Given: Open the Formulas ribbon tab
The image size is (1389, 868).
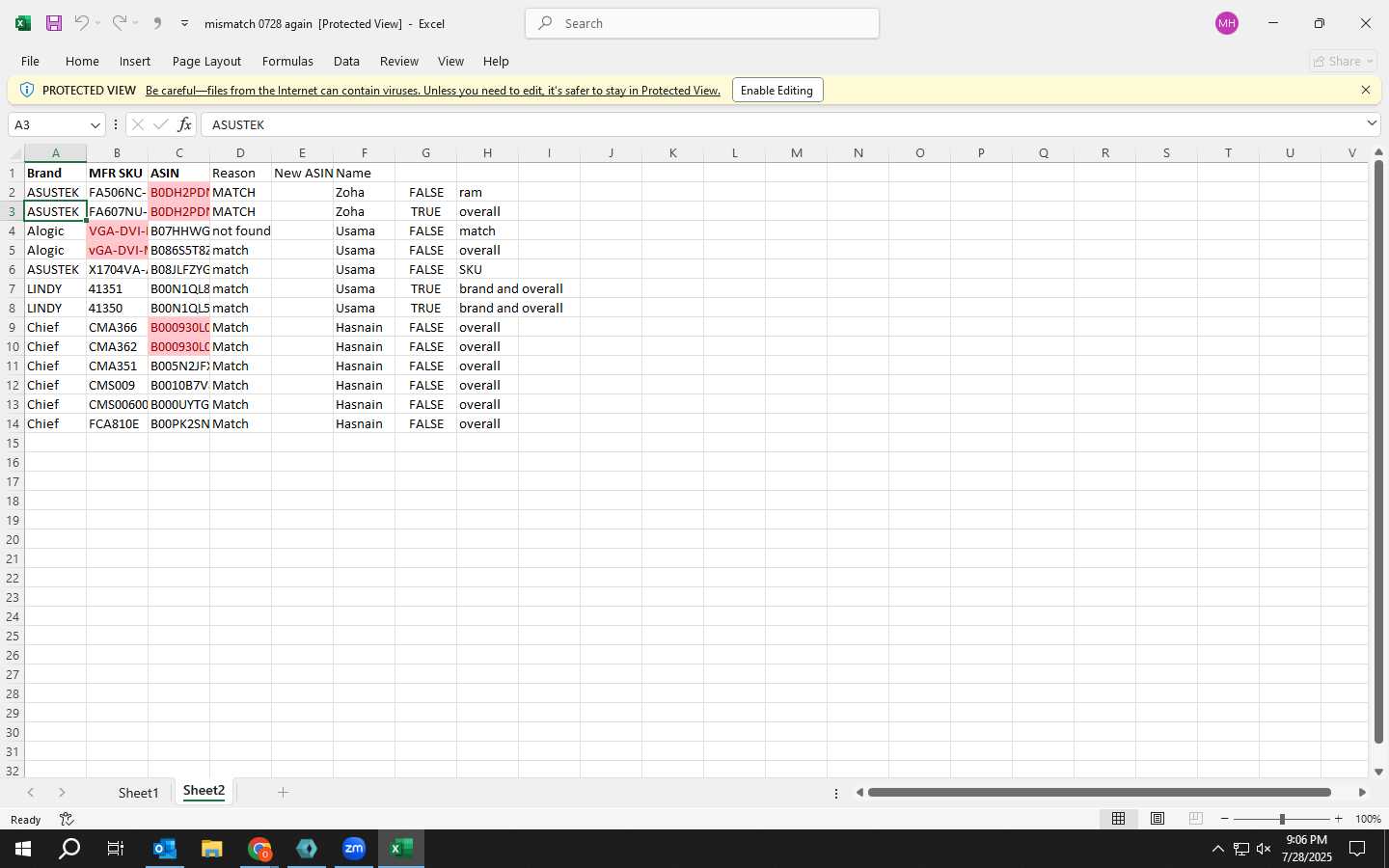Looking at the screenshot, I should click(x=287, y=61).
